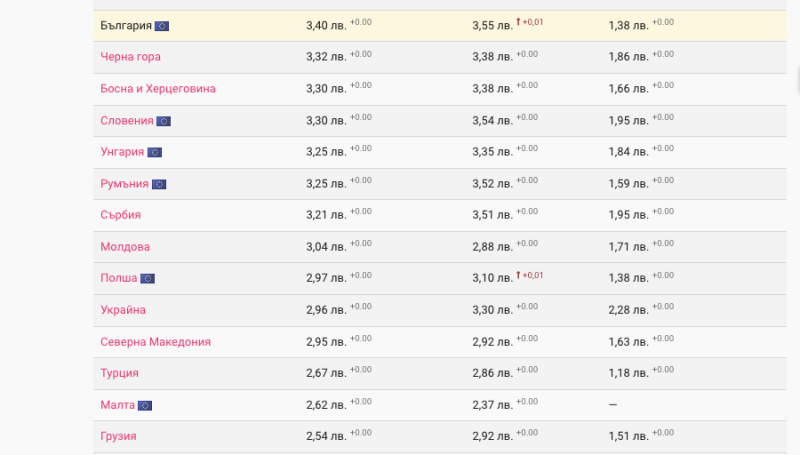This screenshot has width=800, height=455.
Task: Open the Грузия link
Action: click(118, 436)
